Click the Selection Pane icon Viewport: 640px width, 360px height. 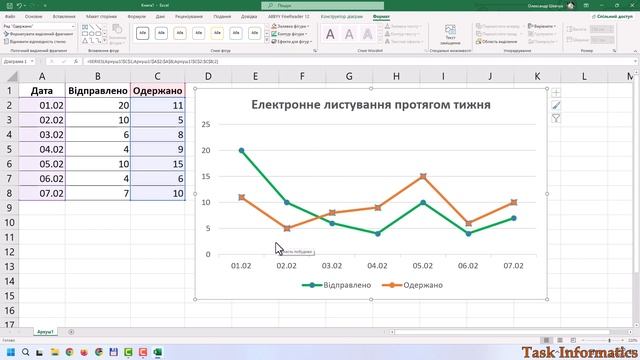coord(479,42)
